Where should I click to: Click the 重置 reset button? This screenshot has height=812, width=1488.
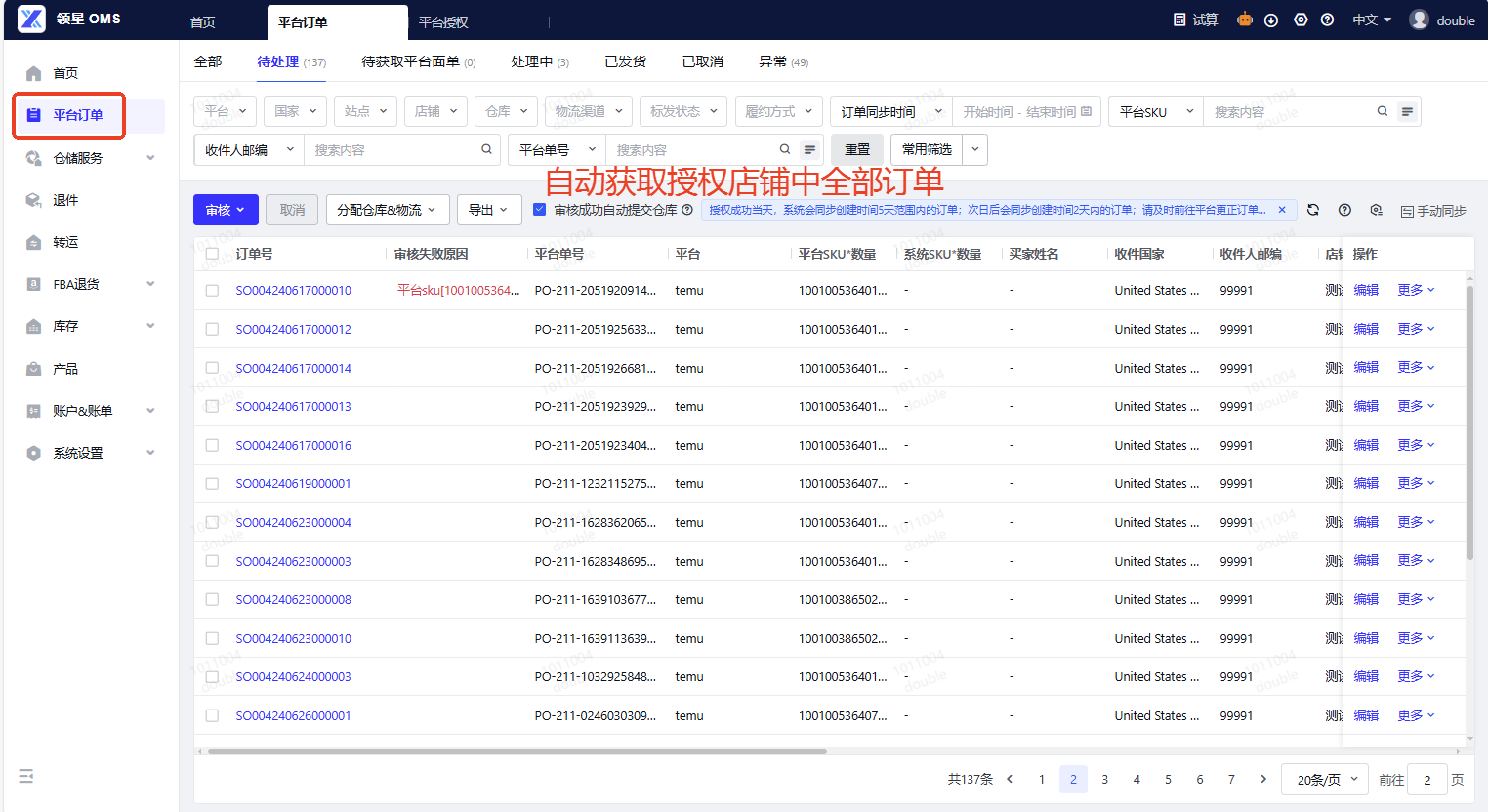coord(857,149)
